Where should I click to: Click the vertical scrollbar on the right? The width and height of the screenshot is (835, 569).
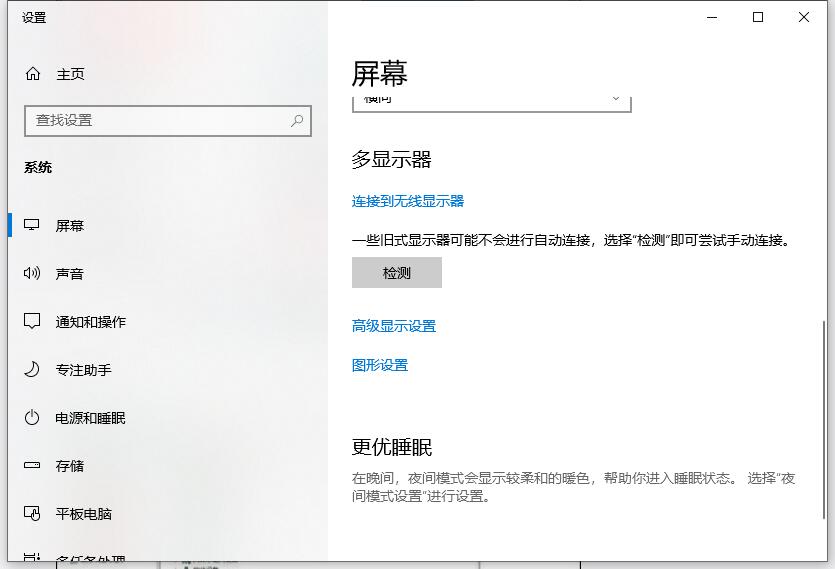tap(824, 418)
